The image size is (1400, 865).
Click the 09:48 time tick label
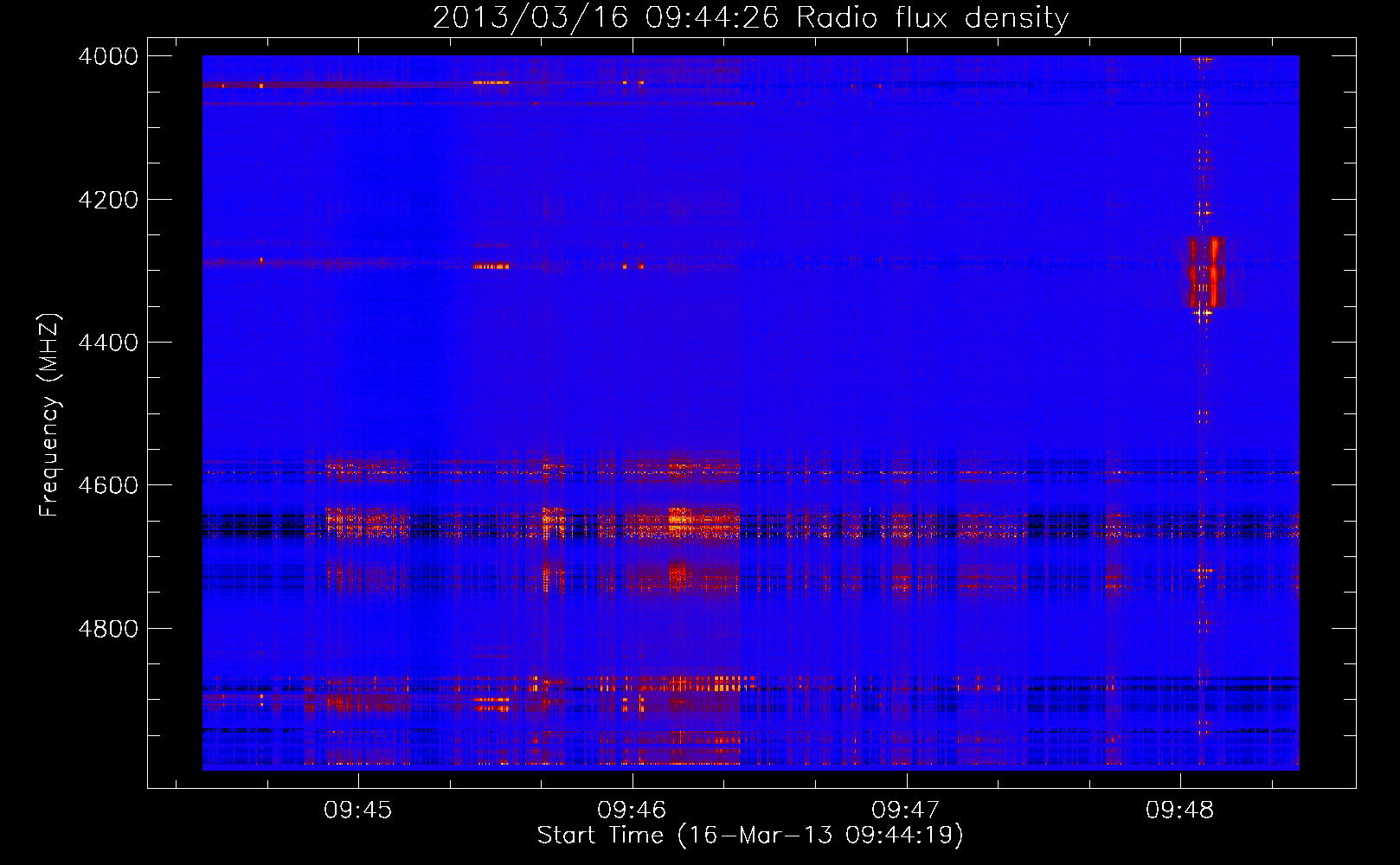(x=1180, y=811)
